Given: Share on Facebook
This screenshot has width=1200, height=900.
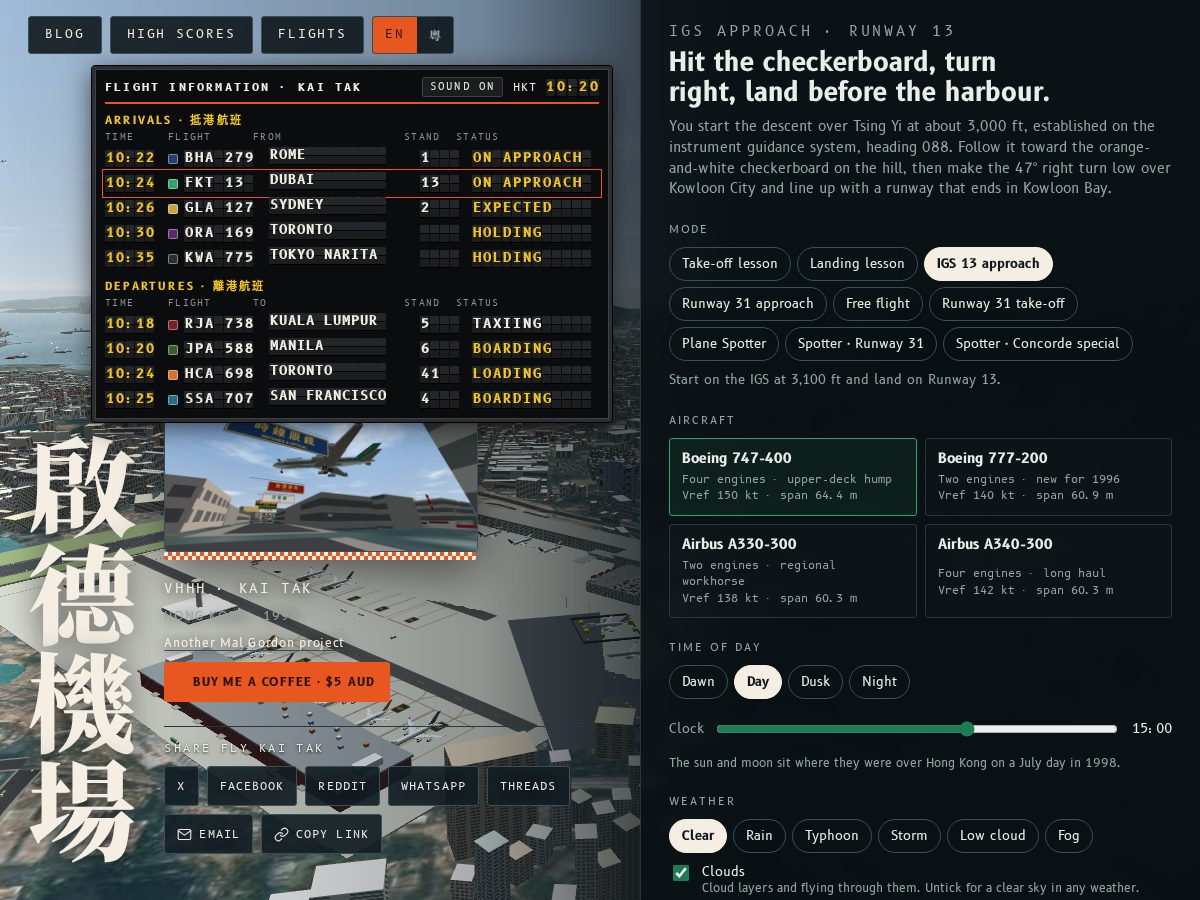Looking at the screenshot, I should [x=252, y=786].
